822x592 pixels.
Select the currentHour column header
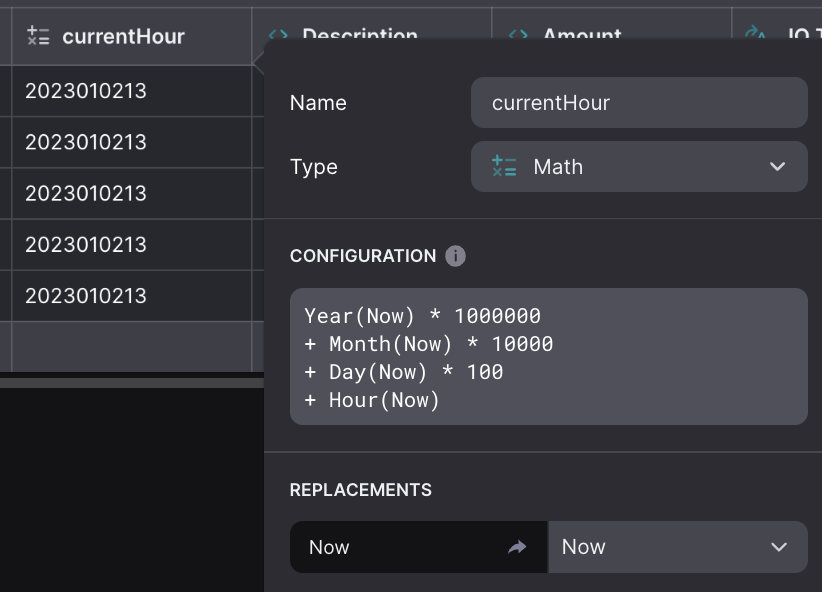[132, 36]
